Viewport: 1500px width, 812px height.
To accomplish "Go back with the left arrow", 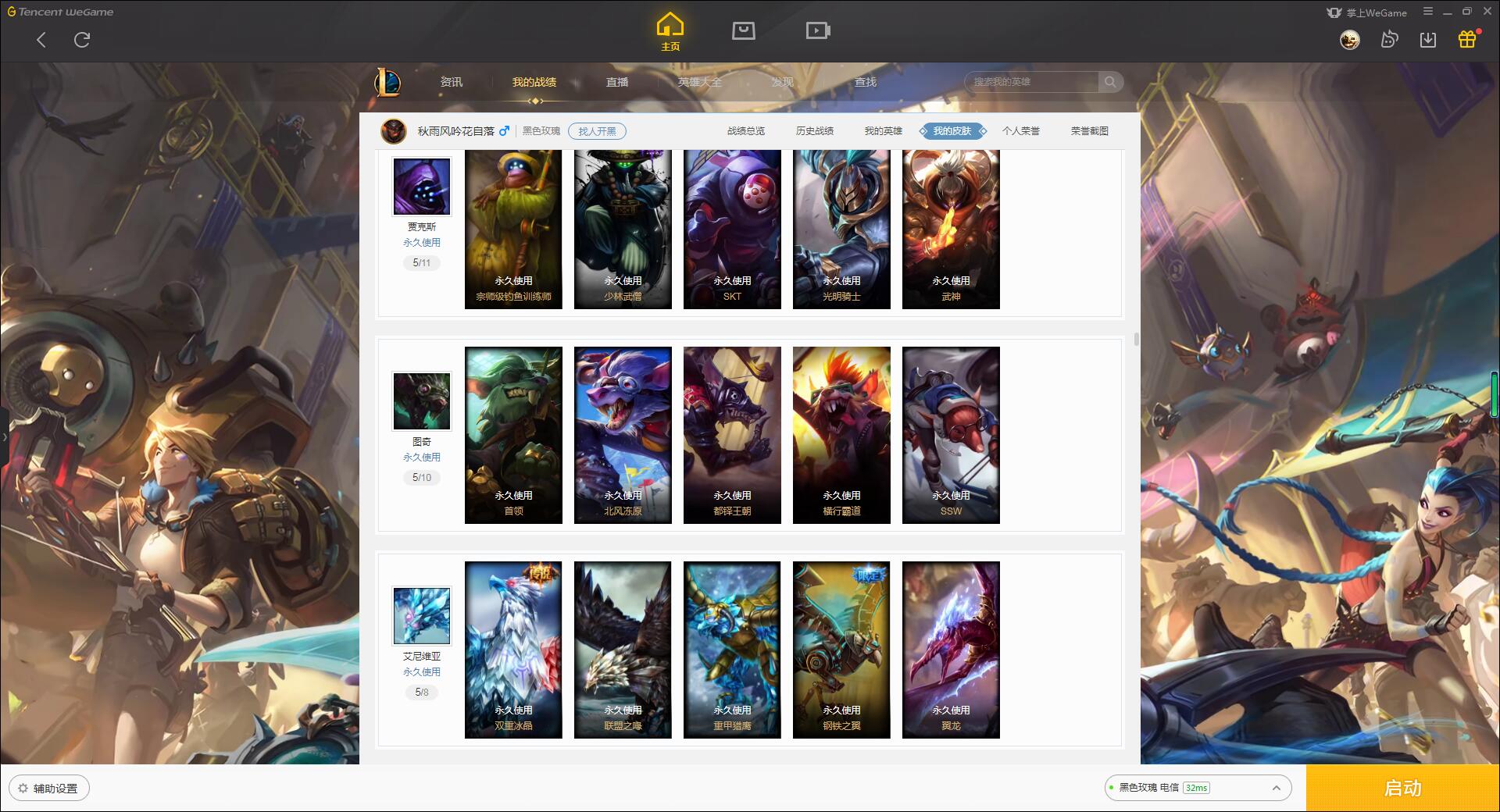I will pyautogui.click(x=41, y=40).
